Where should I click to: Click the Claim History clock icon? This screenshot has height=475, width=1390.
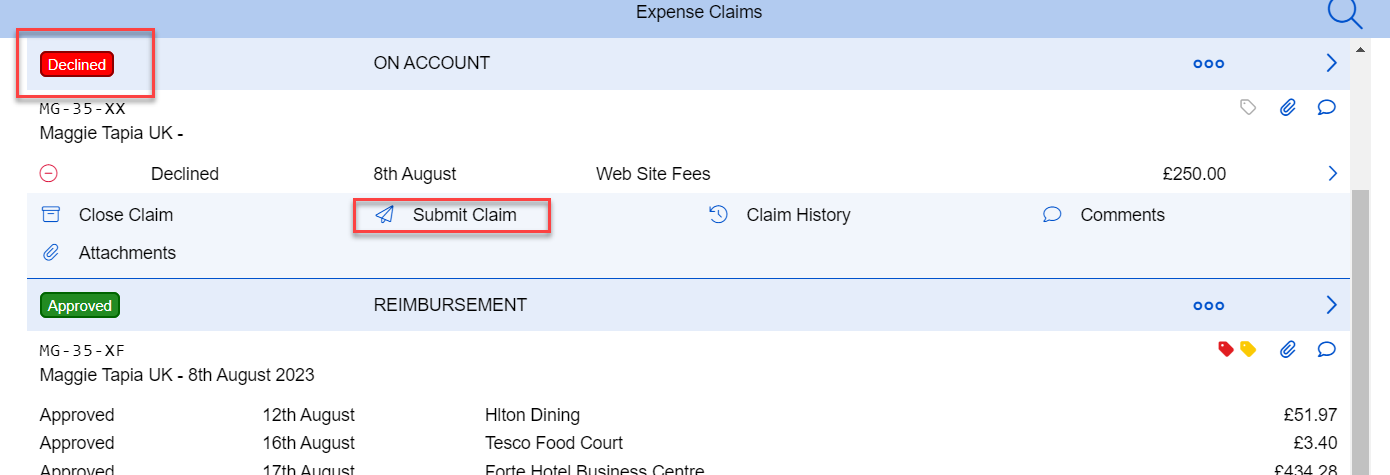718,214
